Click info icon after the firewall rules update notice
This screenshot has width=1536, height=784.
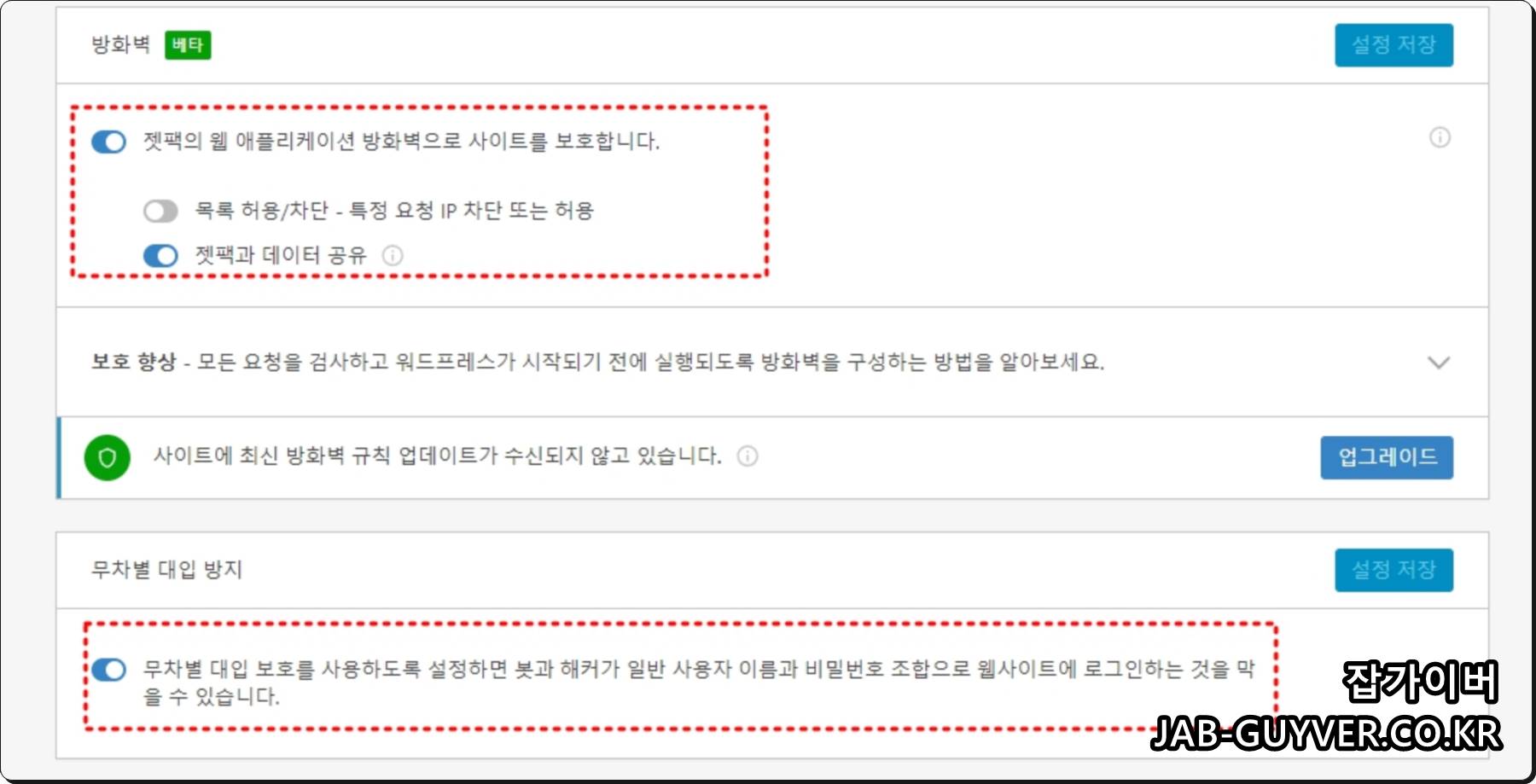(748, 456)
